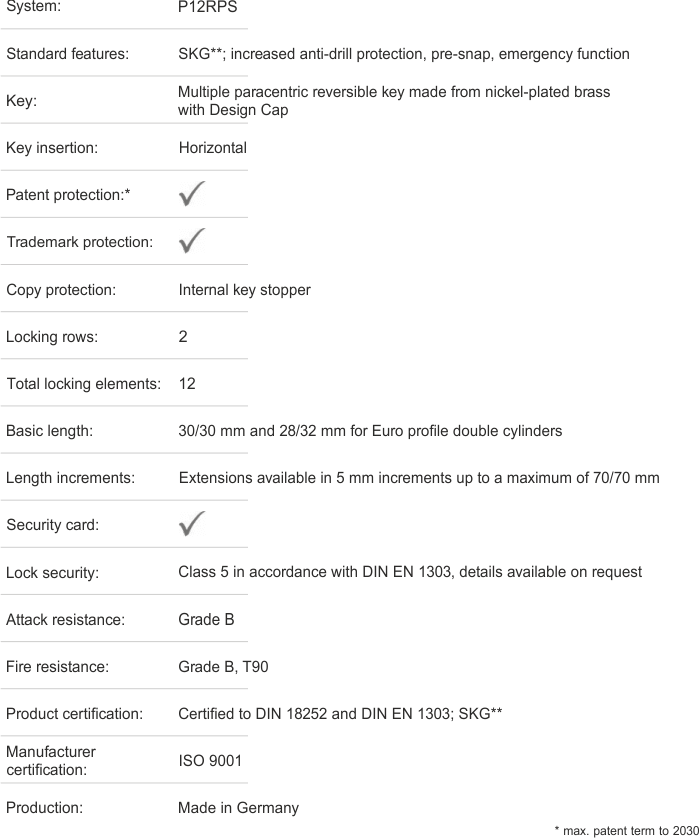The height and width of the screenshot is (838, 699).
Task: Click 'Internal key stopper' text
Action: pos(244,290)
